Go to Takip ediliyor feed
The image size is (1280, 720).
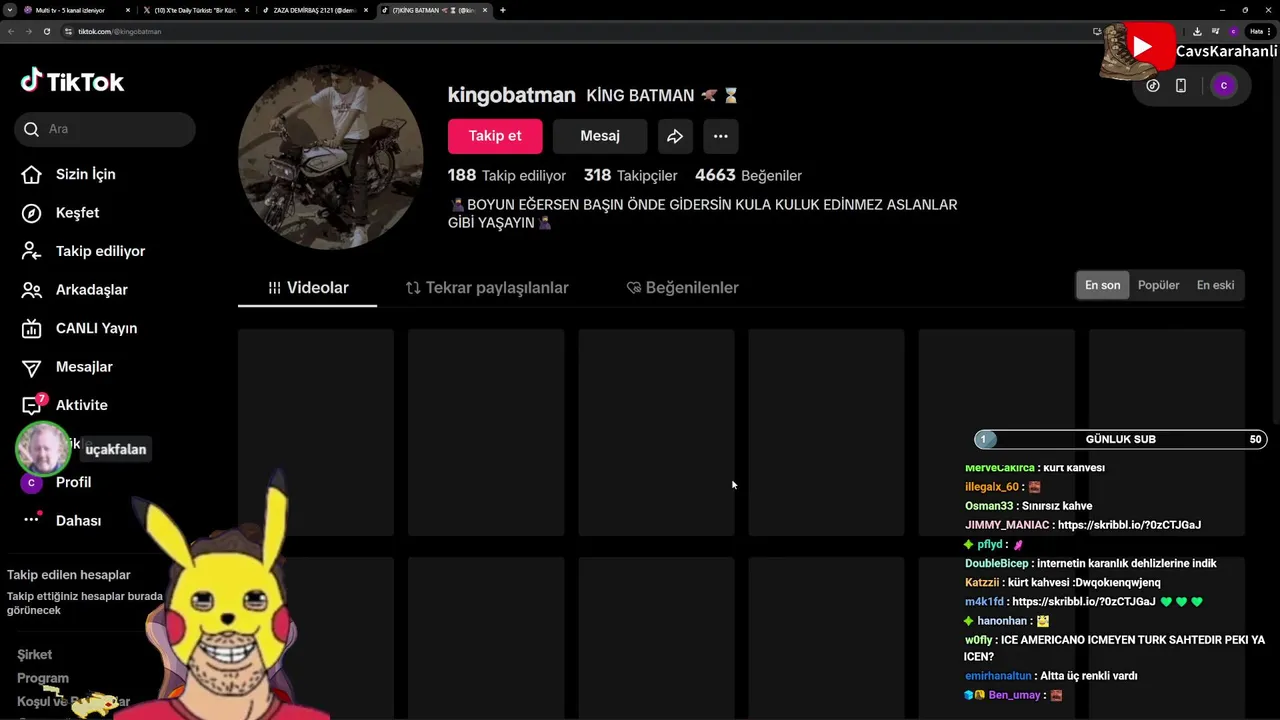[x=83, y=251]
